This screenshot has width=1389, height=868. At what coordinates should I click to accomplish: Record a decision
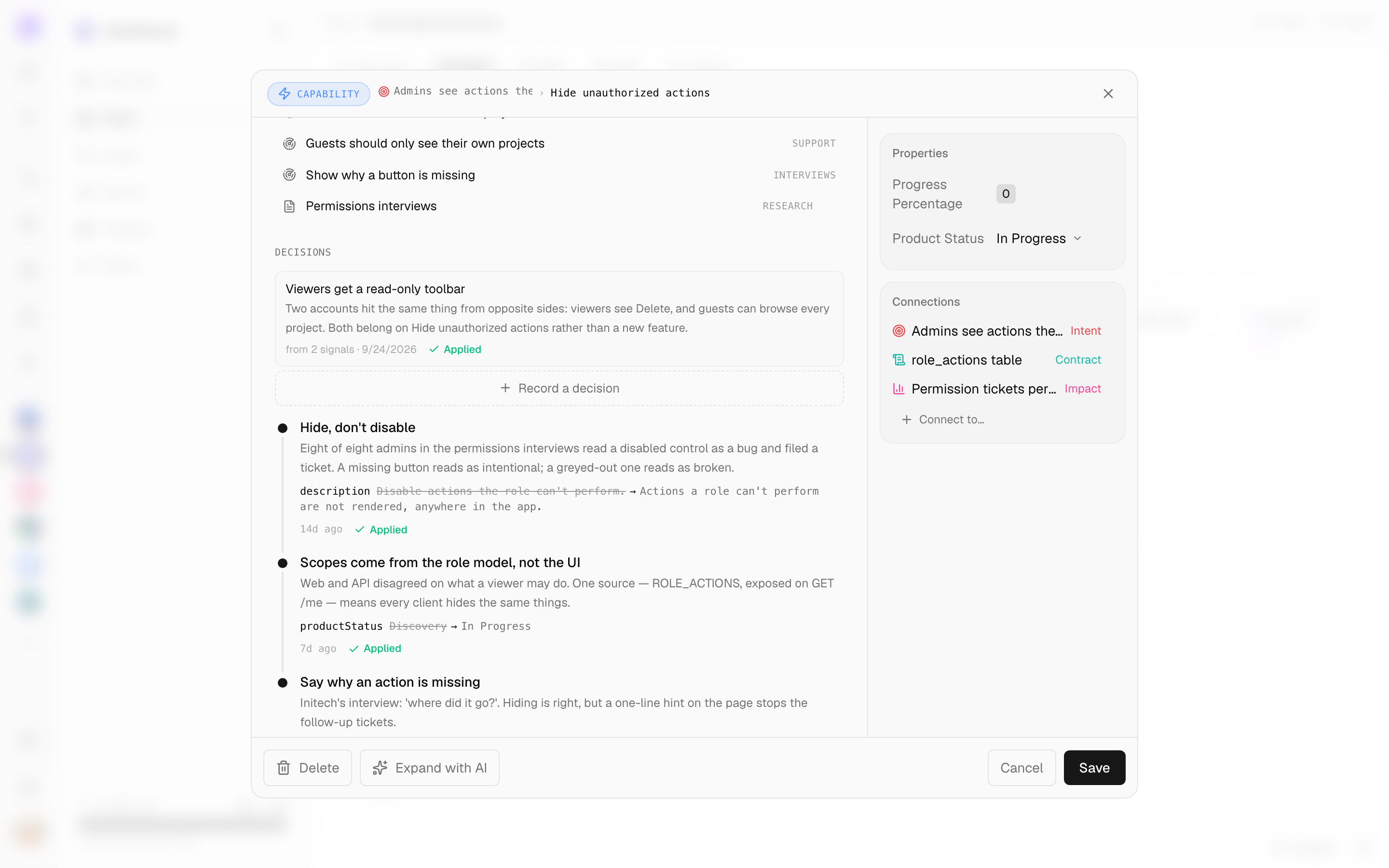pos(559,388)
